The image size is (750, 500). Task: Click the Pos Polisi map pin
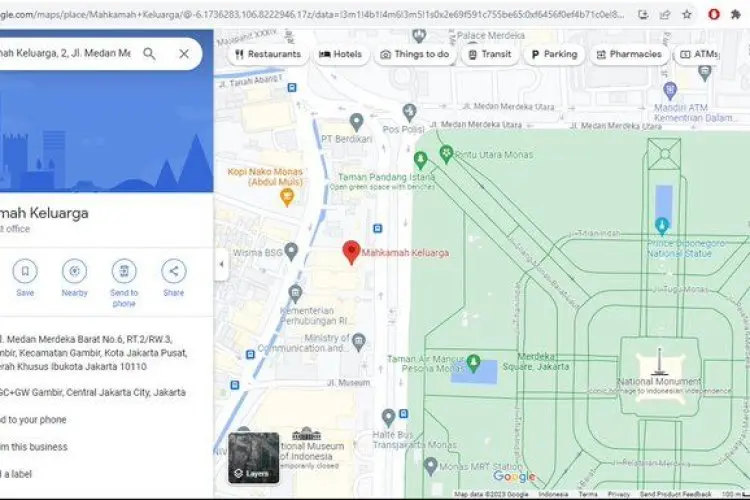coord(409,113)
